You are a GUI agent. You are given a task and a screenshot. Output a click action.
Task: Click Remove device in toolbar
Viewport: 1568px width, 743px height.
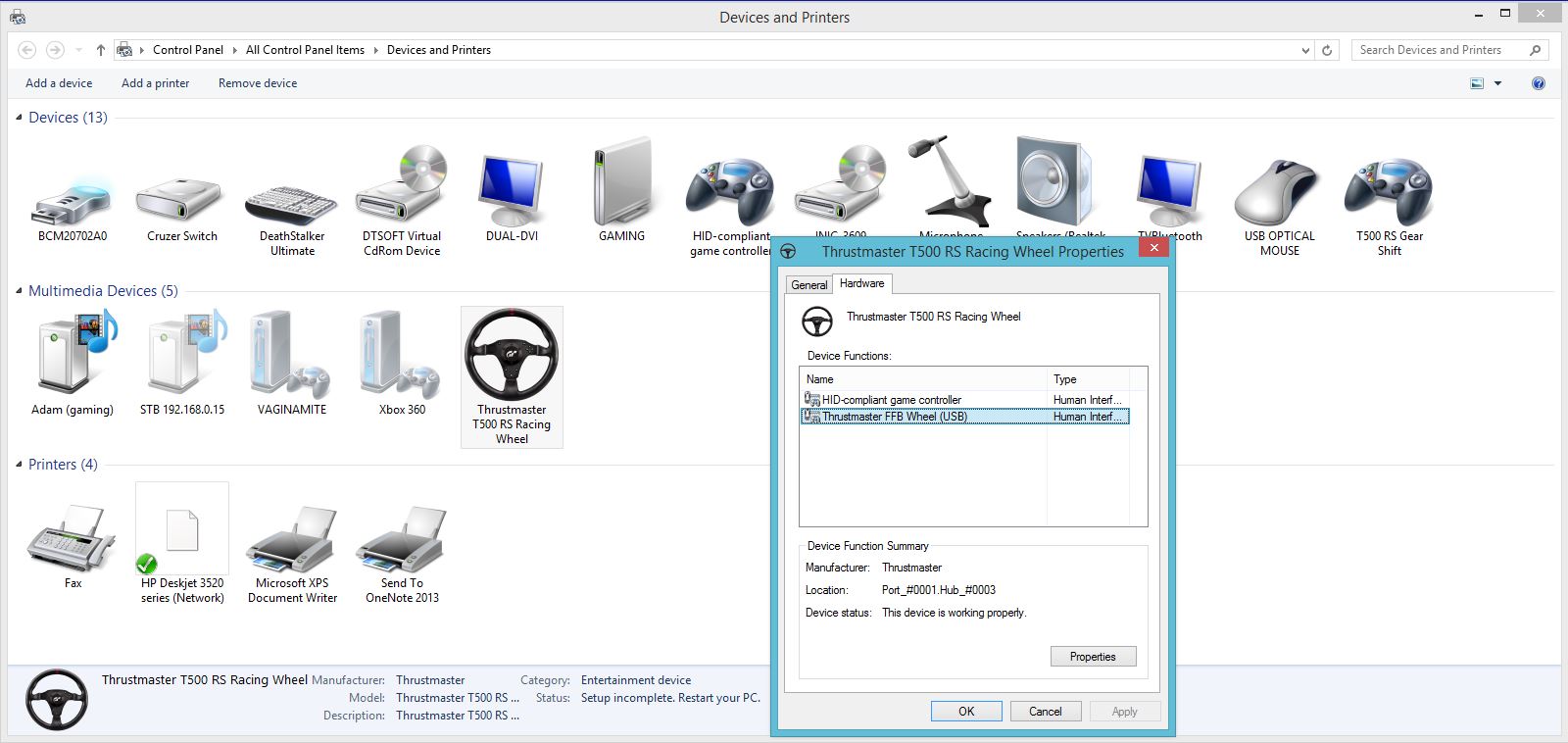click(x=258, y=83)
